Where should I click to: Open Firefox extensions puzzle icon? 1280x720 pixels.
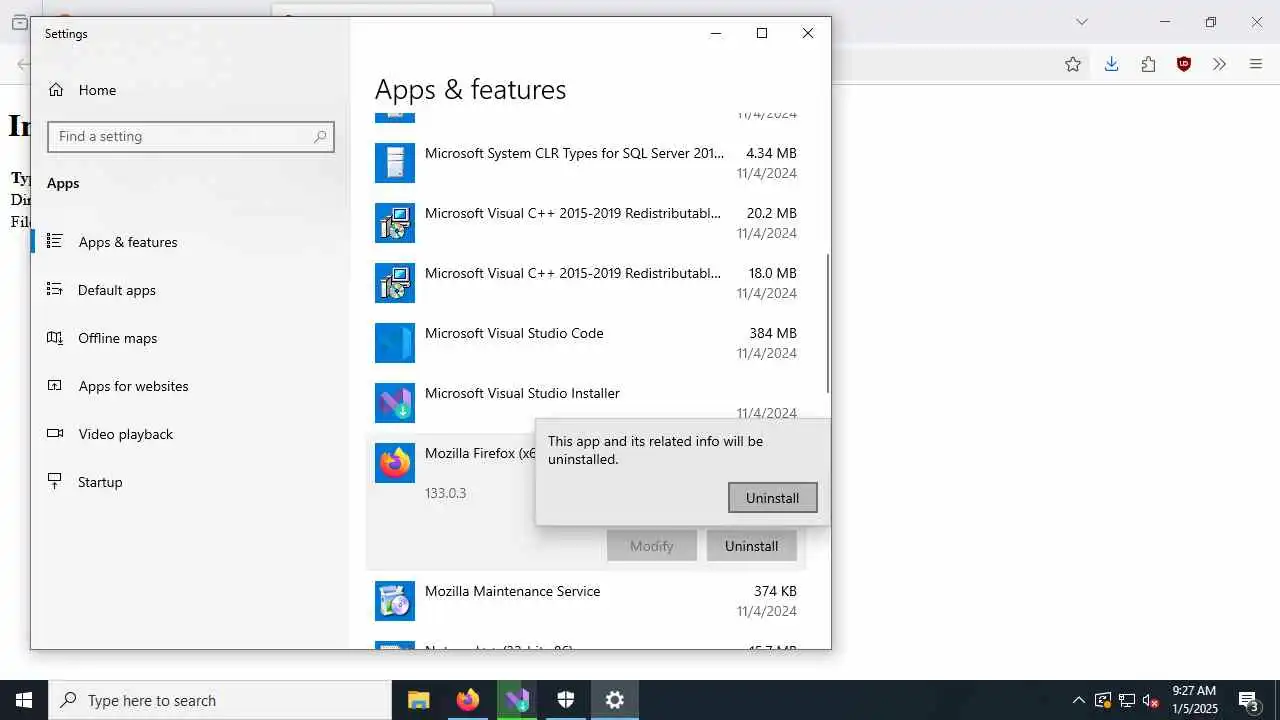[1148, 64]
